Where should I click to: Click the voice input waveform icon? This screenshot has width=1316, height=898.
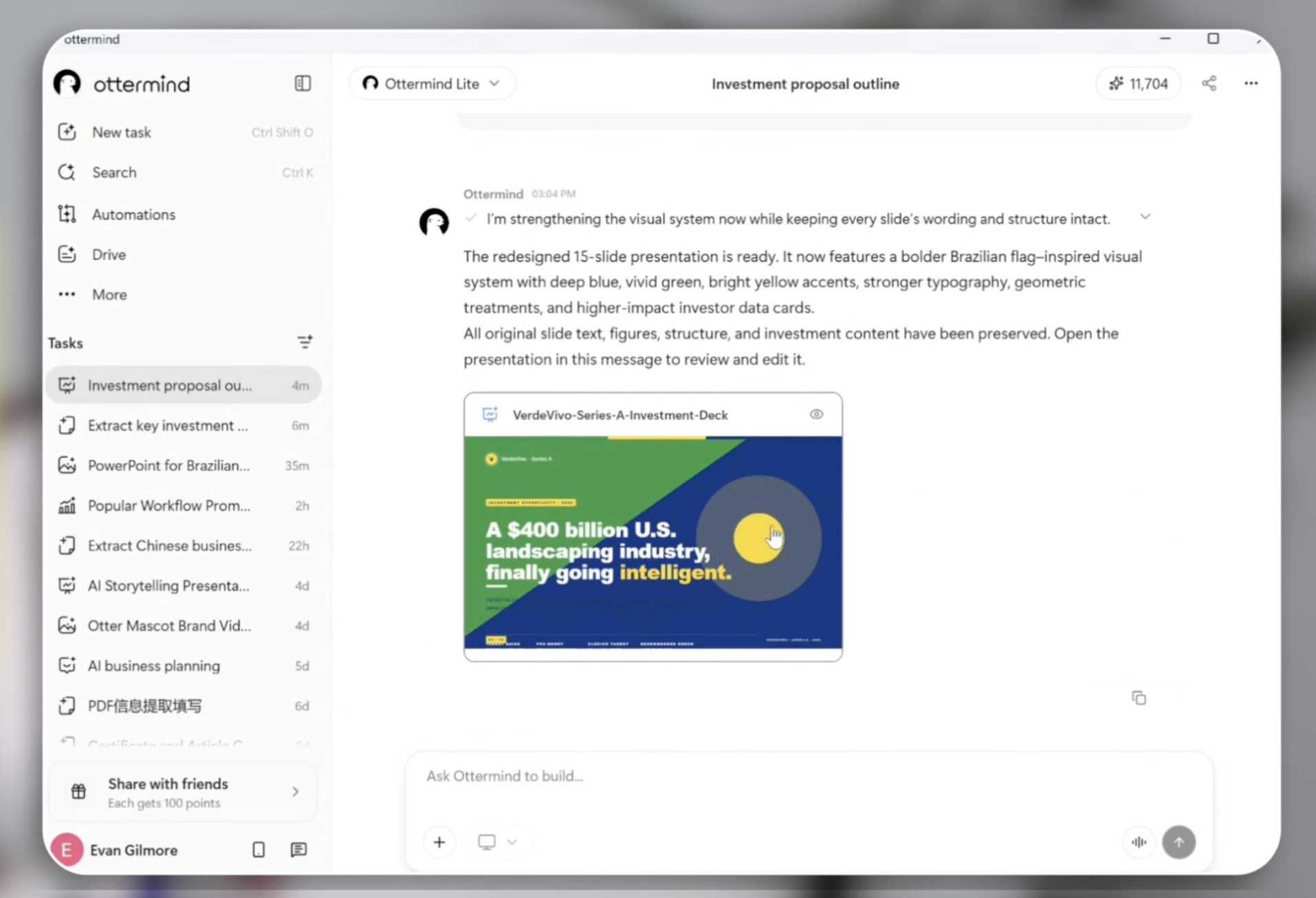[1139, 842]
